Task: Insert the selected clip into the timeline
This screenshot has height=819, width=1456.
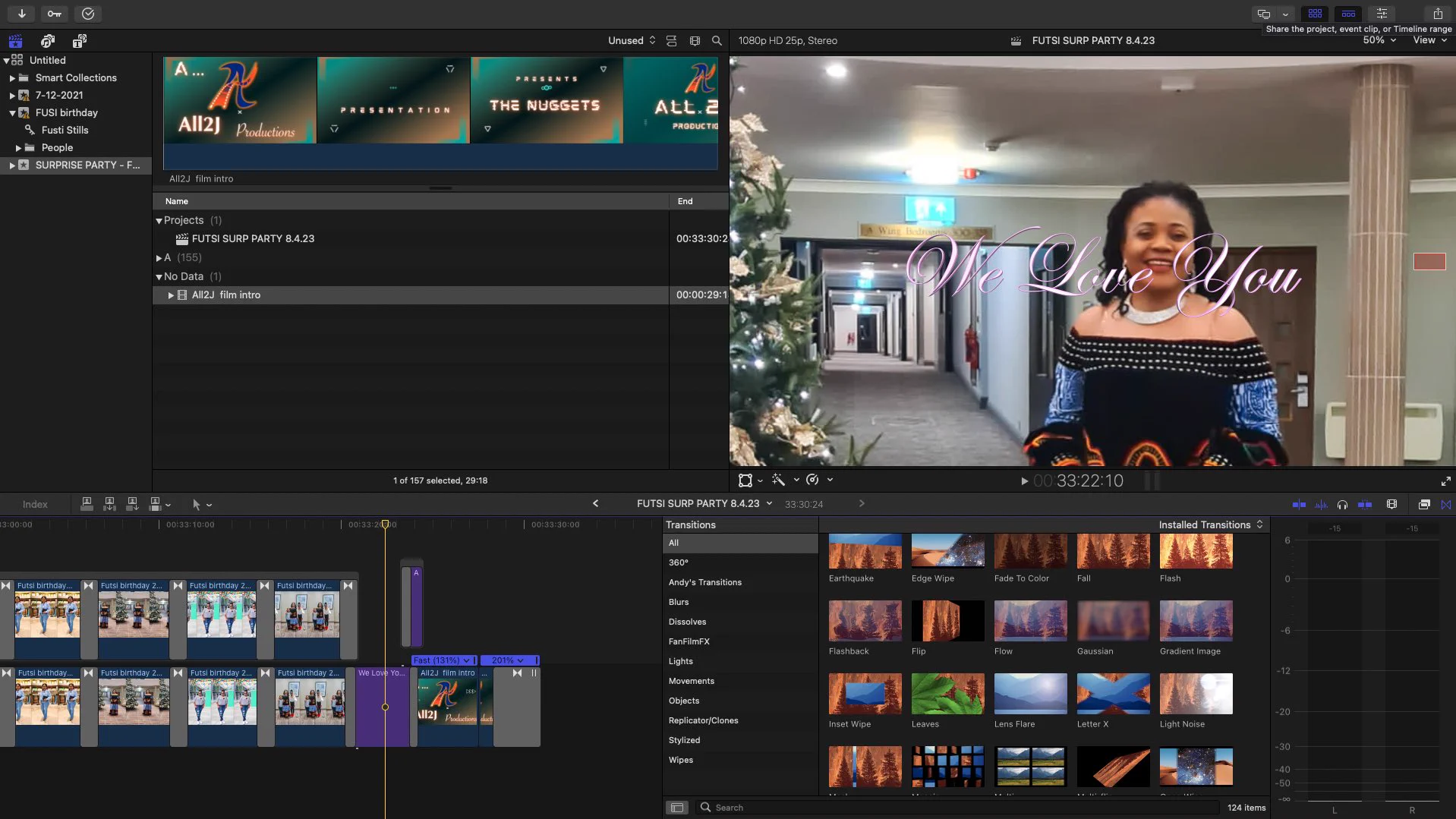Action: [109, 504]
